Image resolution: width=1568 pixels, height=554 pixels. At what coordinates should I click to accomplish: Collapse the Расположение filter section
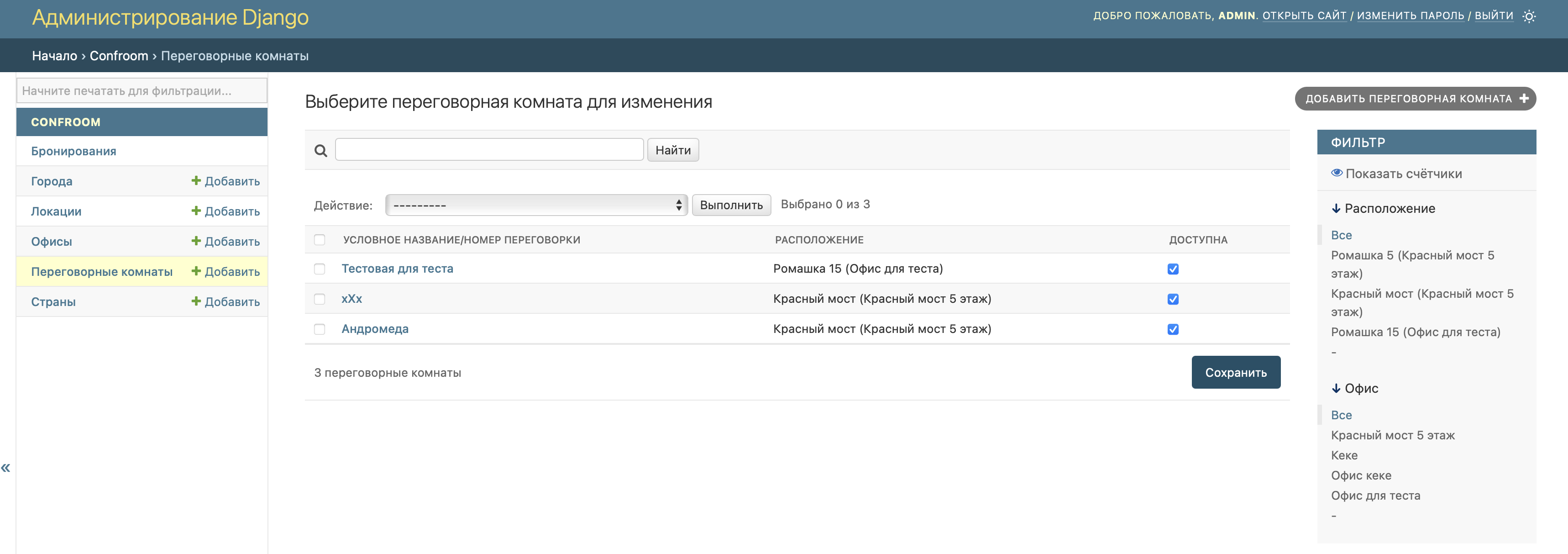pyautogui.click(x=1383, y=208)
